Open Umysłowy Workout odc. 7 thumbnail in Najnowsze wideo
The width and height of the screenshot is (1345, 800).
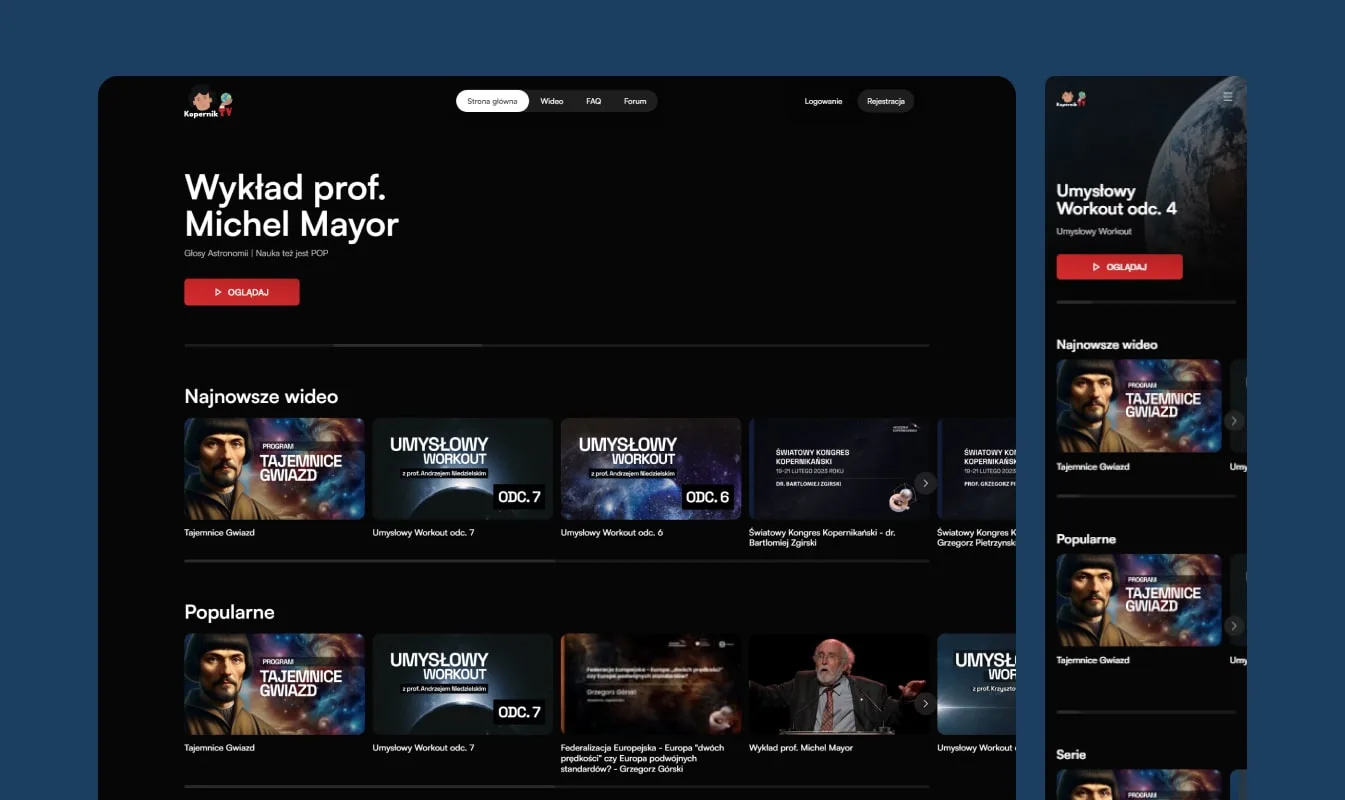462,469
